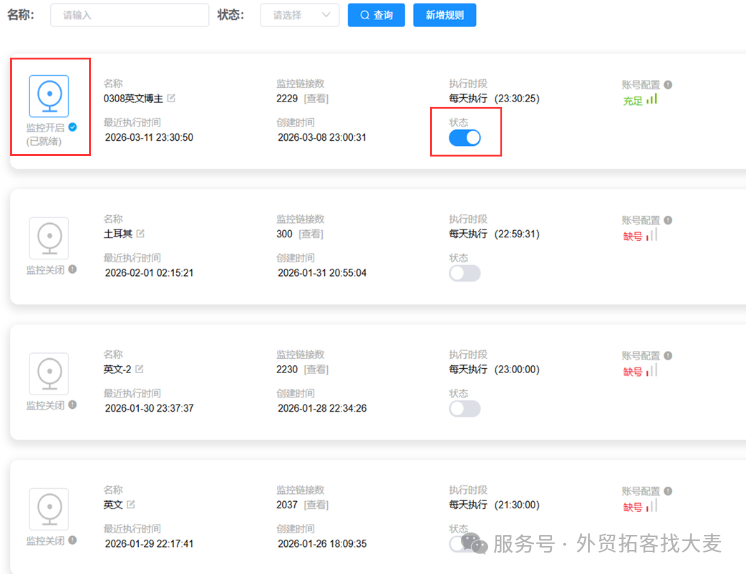The height and width of the screenshot is (574, 746).
Task: Click the rule name 土耳其
Action: [118, 234]
